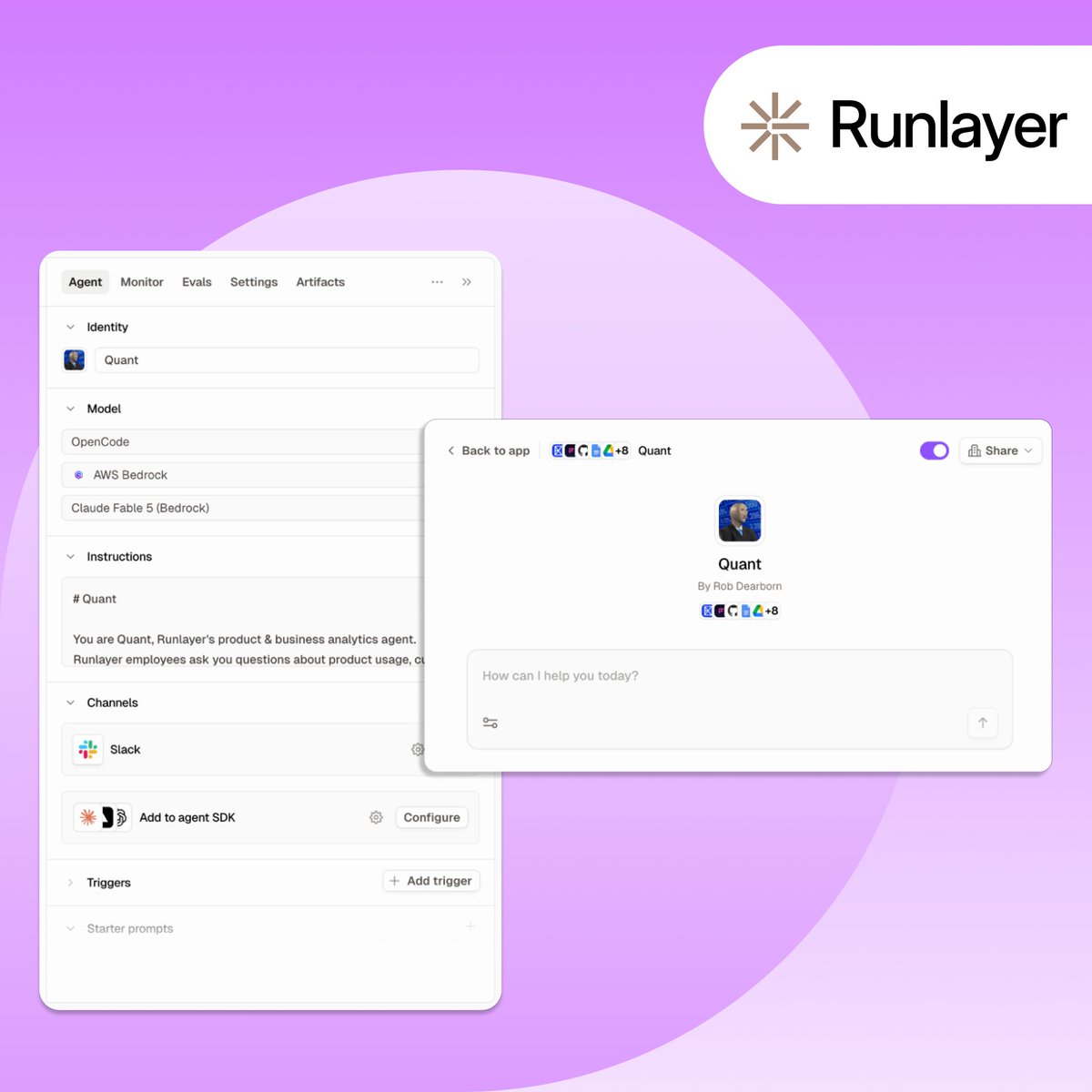Click the integrations icon group in header
The height and width of the screenshot is (1092, 1092).
click(x=591, y=450)
